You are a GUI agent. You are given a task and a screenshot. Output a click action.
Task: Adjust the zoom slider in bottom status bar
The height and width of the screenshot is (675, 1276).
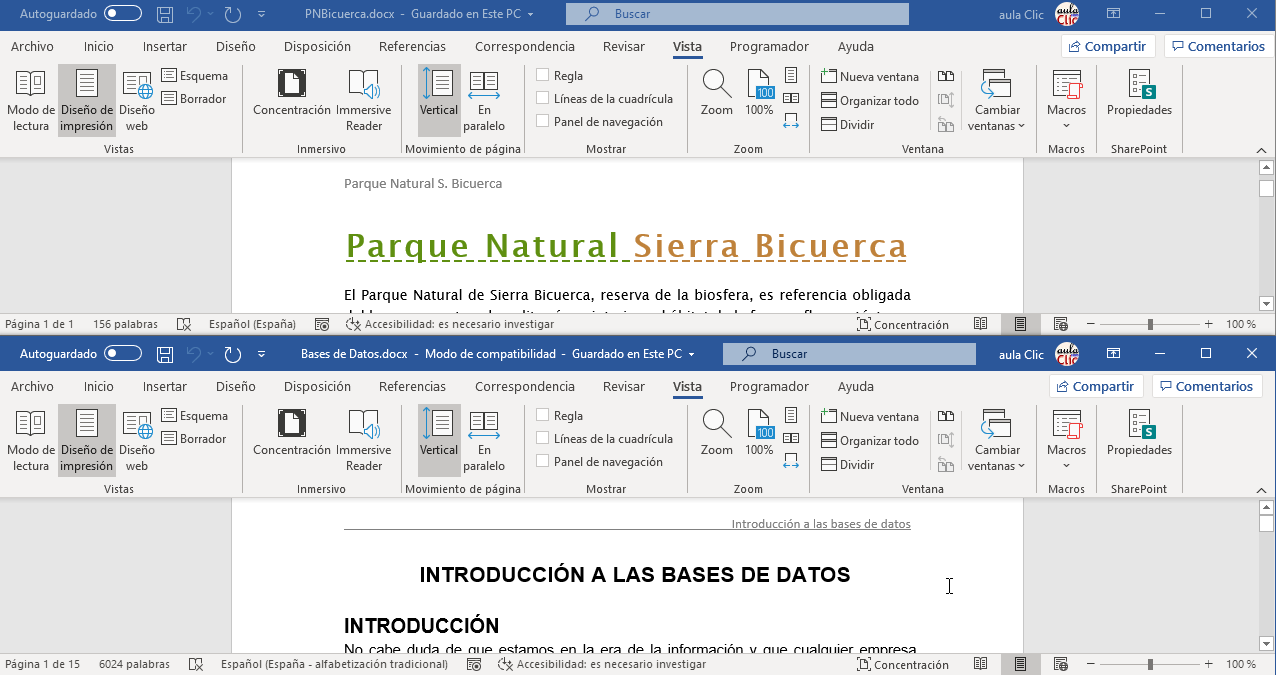pos(1150,664)
